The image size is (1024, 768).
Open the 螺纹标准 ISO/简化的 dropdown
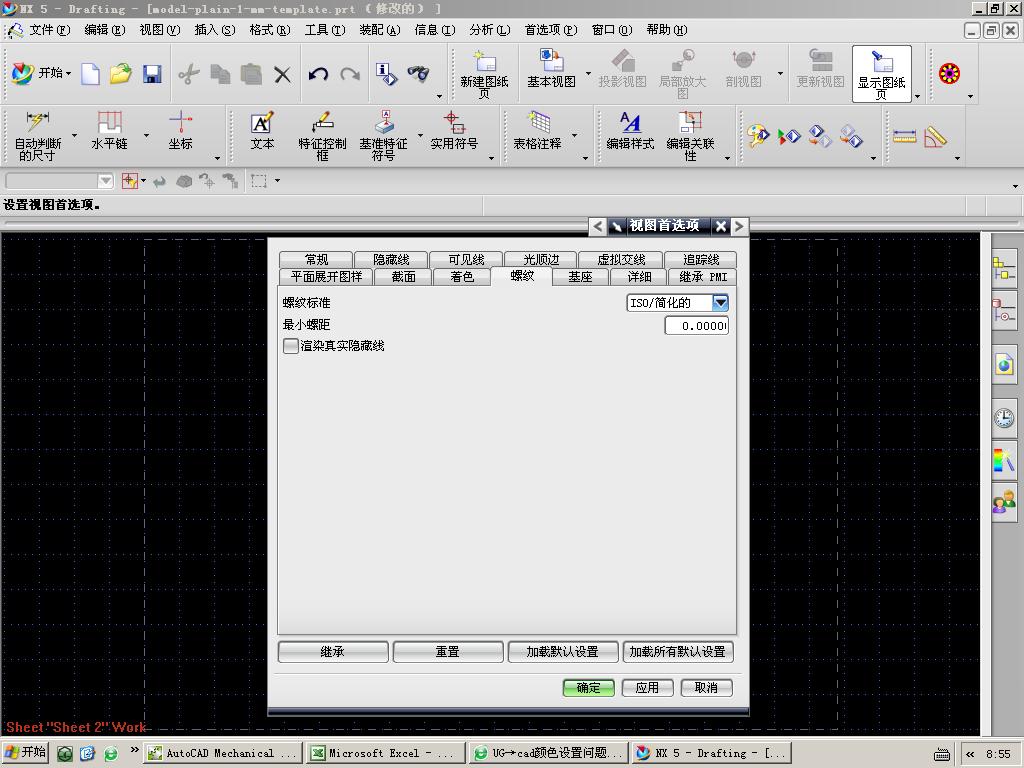(x=722, y=302)
